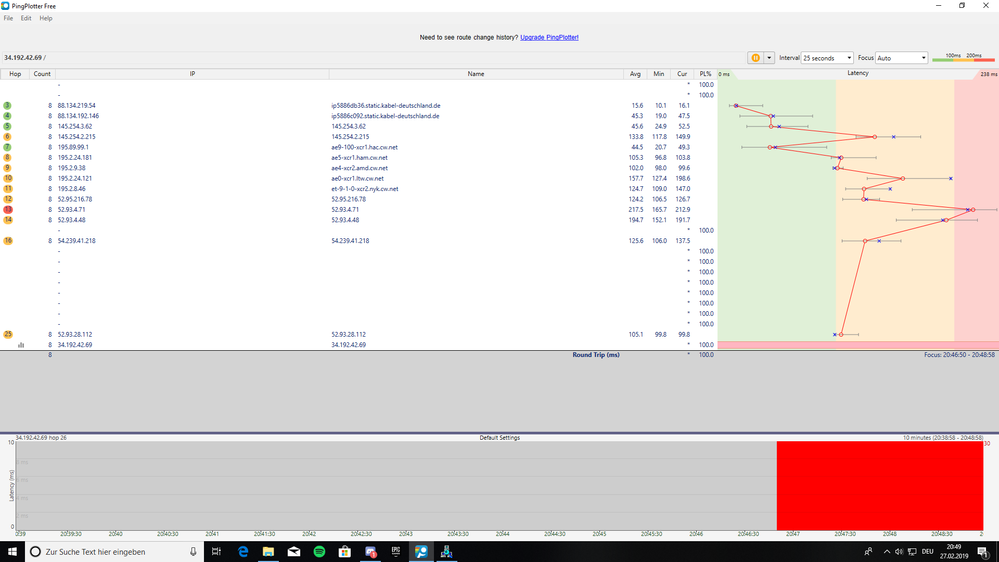This screenshot has height=562, width=999.
Task: Click IP 88.134.192.146
Action: (x=78, y=116)
